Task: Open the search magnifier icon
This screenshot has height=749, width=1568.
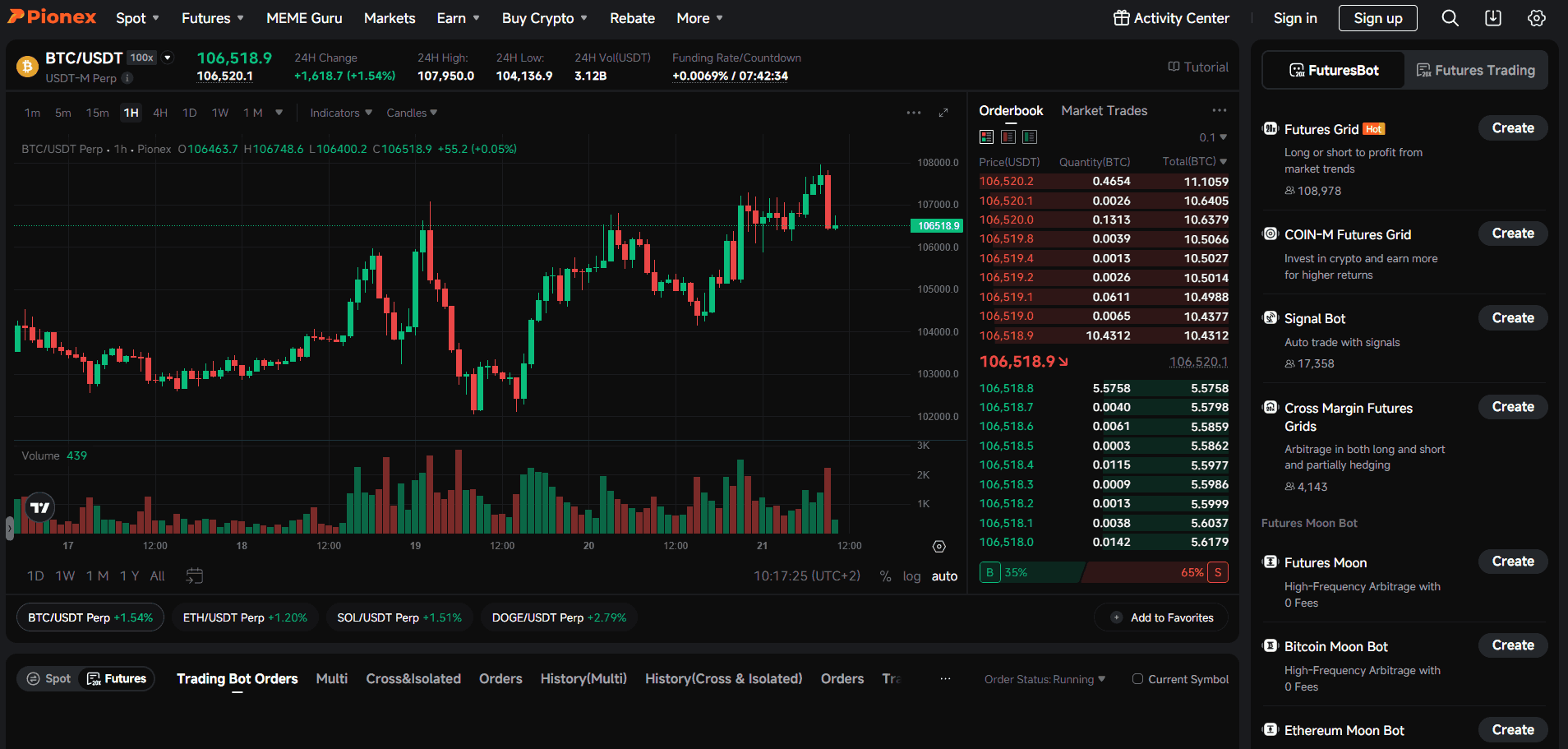Action: 1450,17
